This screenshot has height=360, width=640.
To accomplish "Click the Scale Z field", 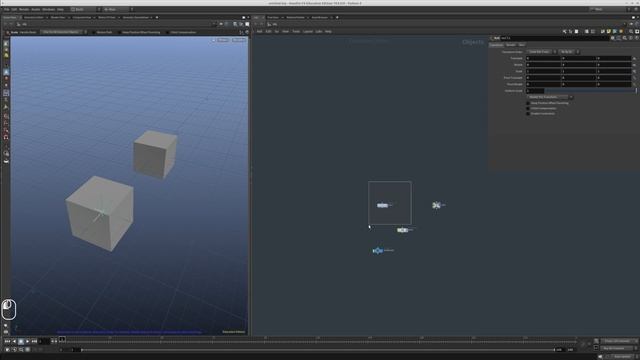I will (x=614, y=71).
